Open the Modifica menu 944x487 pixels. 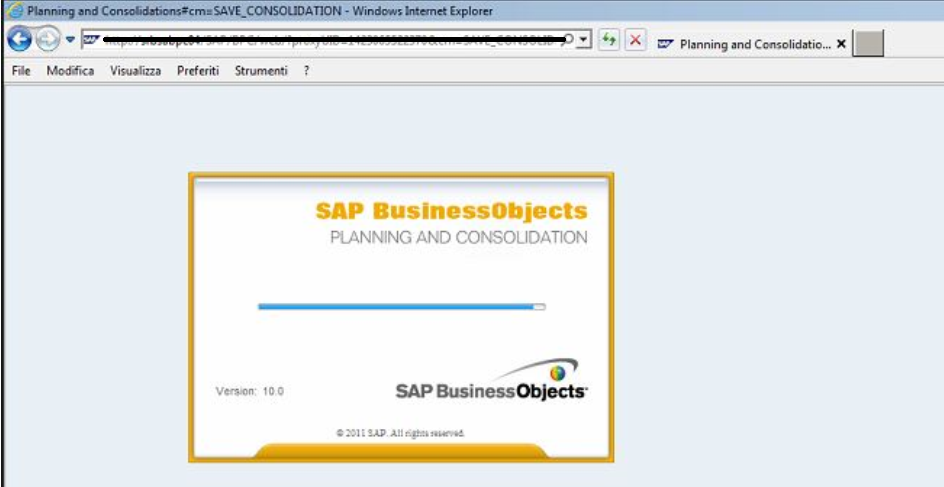(70, 71)
